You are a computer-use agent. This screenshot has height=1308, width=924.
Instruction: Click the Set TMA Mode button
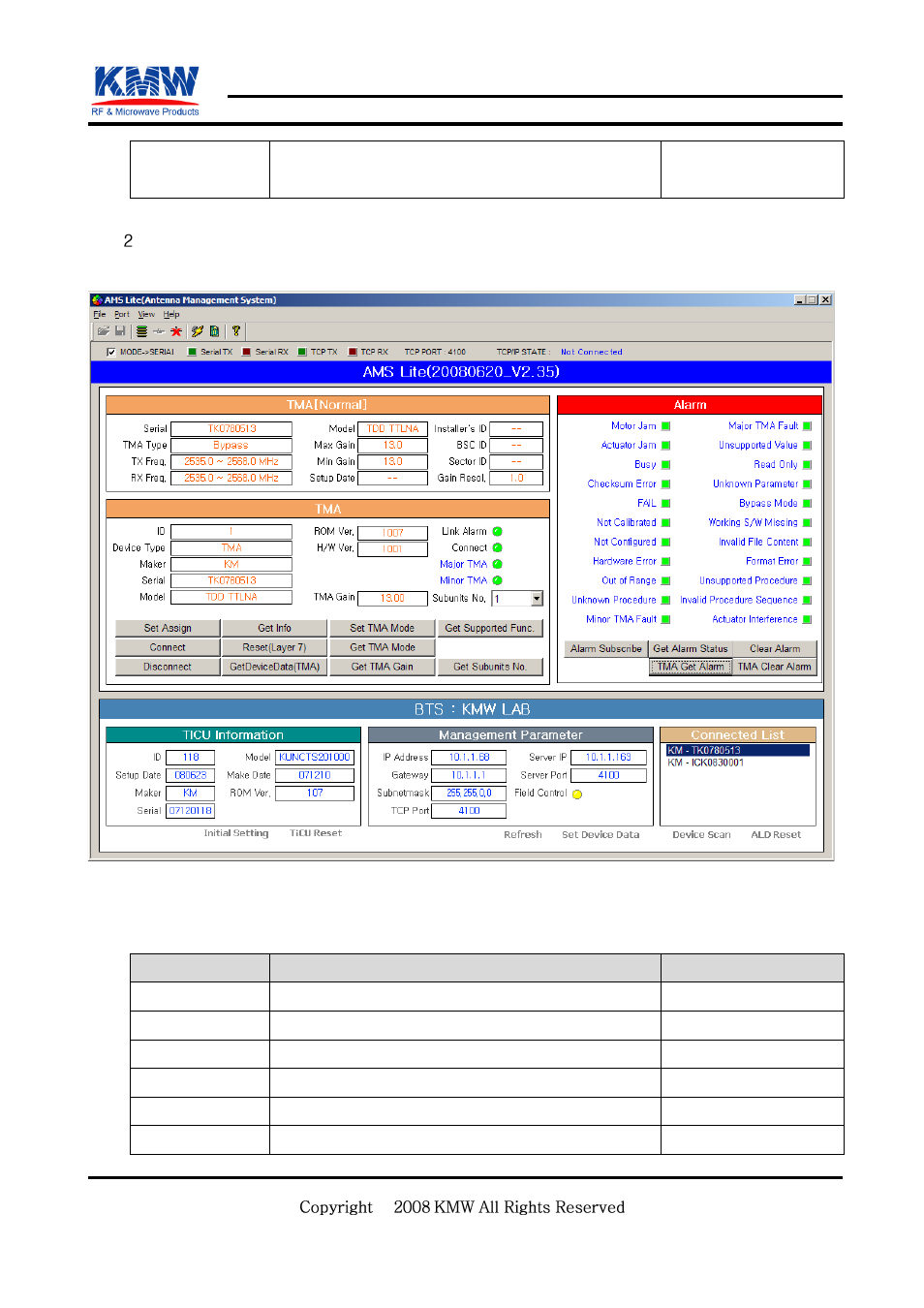(x=382, y=629)
